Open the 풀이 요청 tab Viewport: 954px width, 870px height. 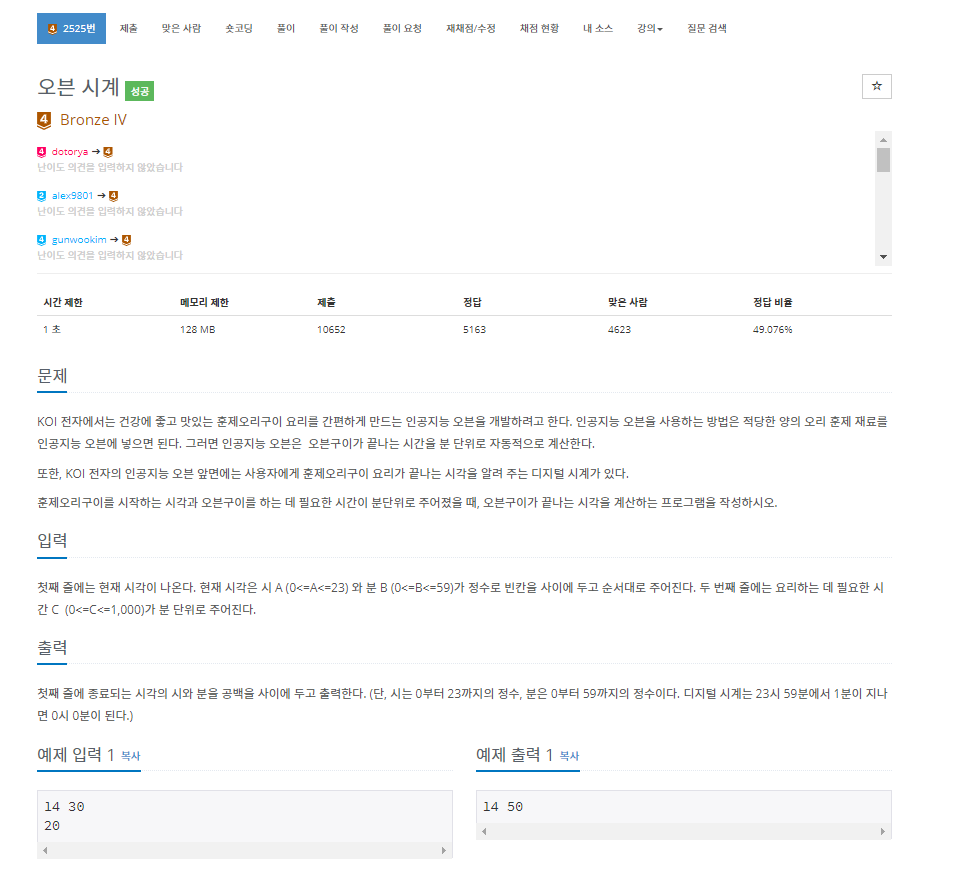[402, 29]
